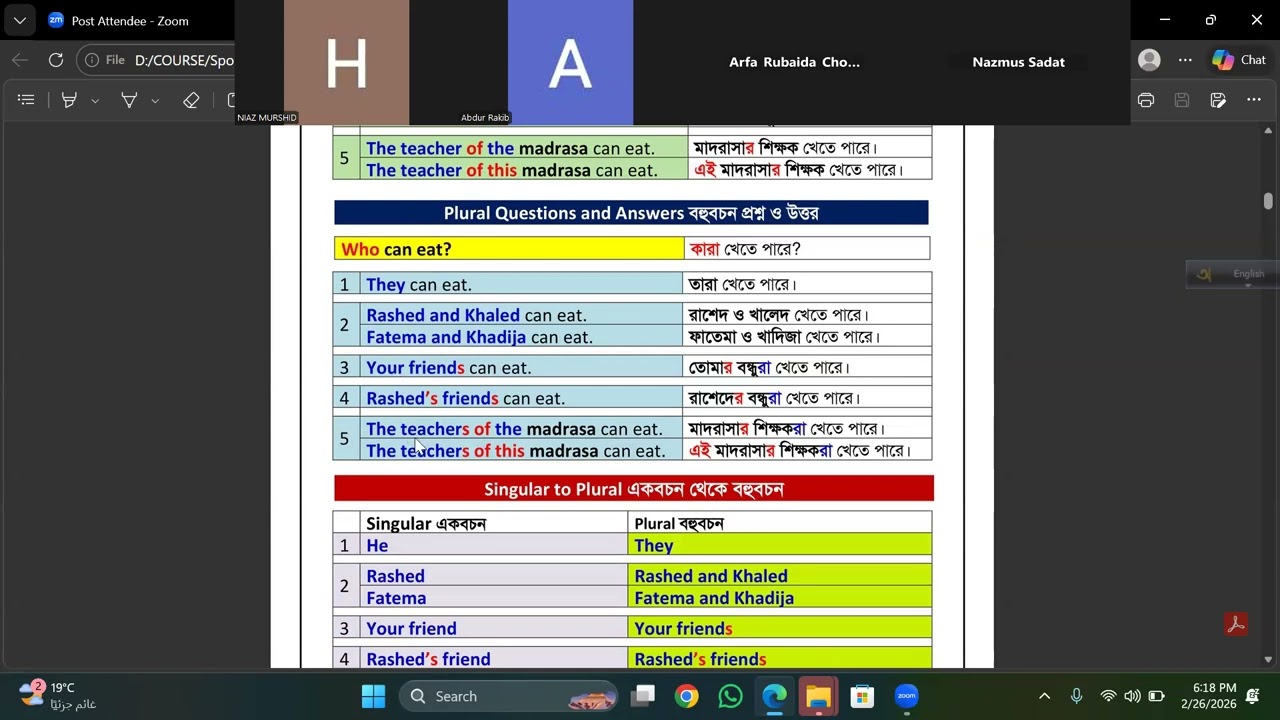Click 'Your friends can eat.' text

[448, 368]
